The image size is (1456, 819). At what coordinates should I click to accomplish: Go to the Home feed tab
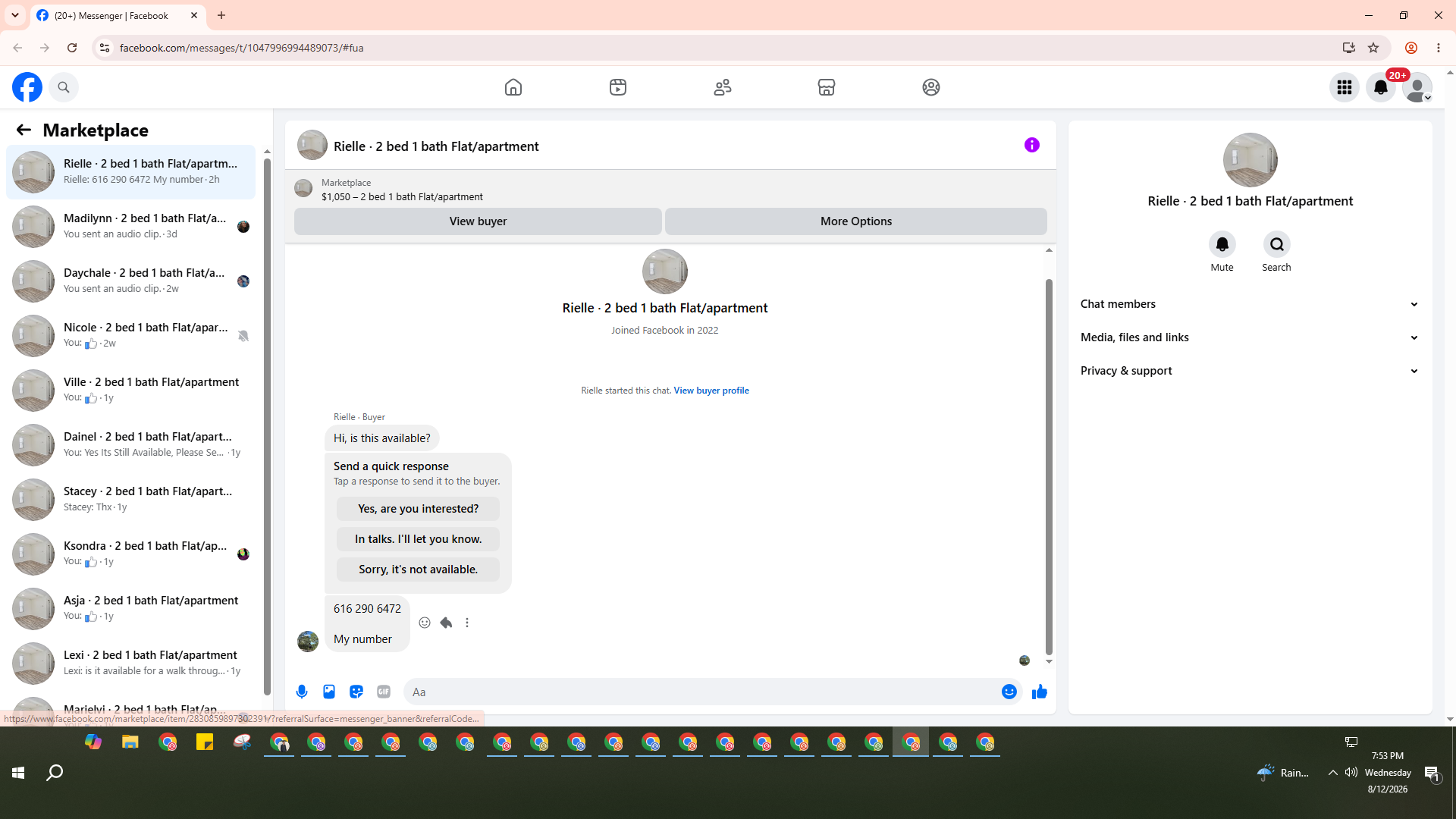tap(513, 87)
